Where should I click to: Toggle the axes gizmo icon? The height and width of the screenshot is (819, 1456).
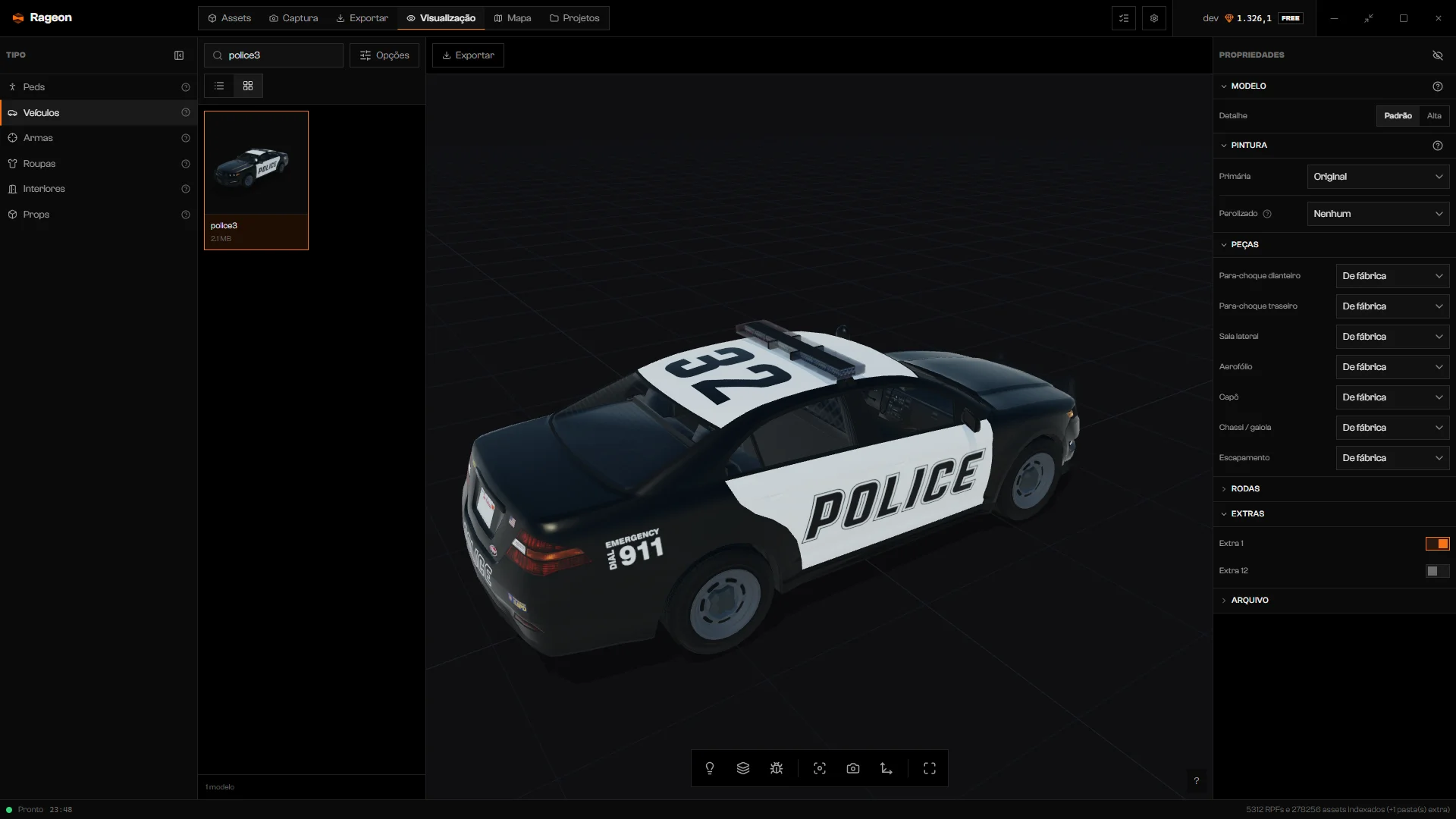(886, 768)
